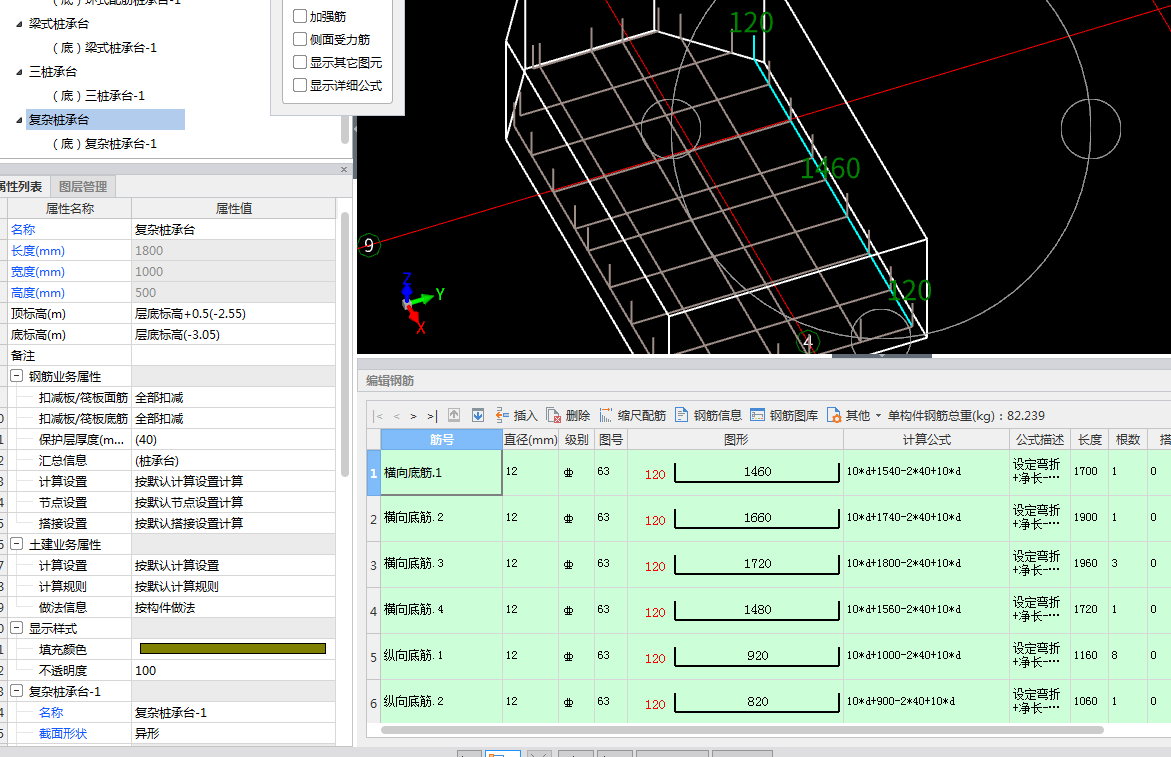Collapse the 三桩承台 tree node
This screenshot has height=757, width=1171.
[19, 72]
